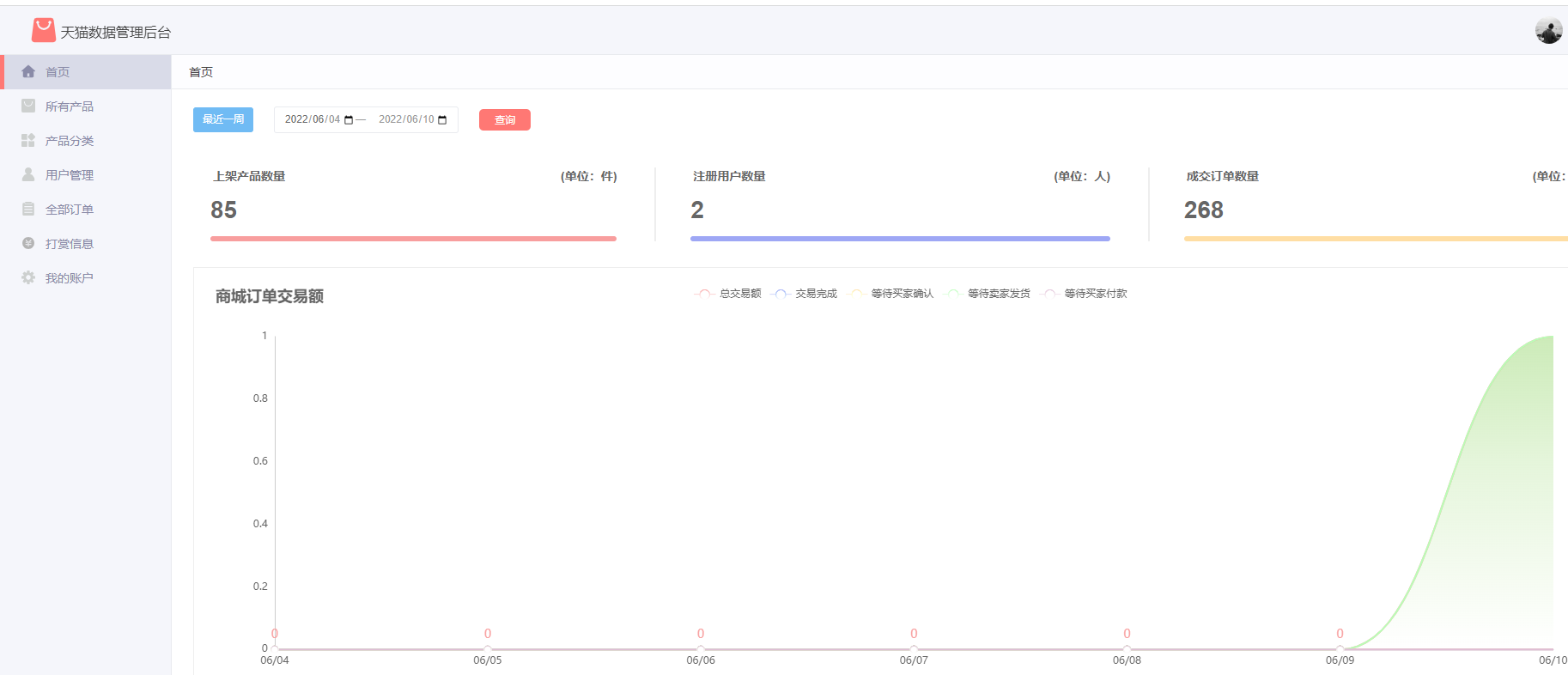
Task: Click the User Management (用户管理) person icon
Action: click(x=28, y=174)
